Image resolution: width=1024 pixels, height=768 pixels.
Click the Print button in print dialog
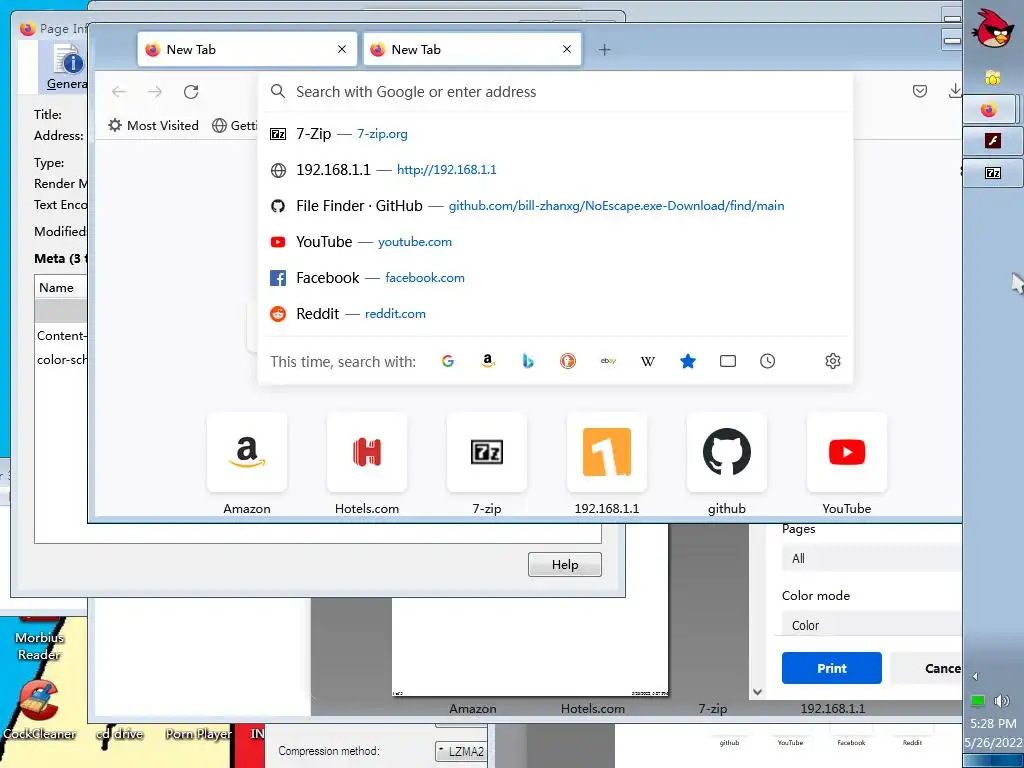pyautogui.click(x=831, y=668)
